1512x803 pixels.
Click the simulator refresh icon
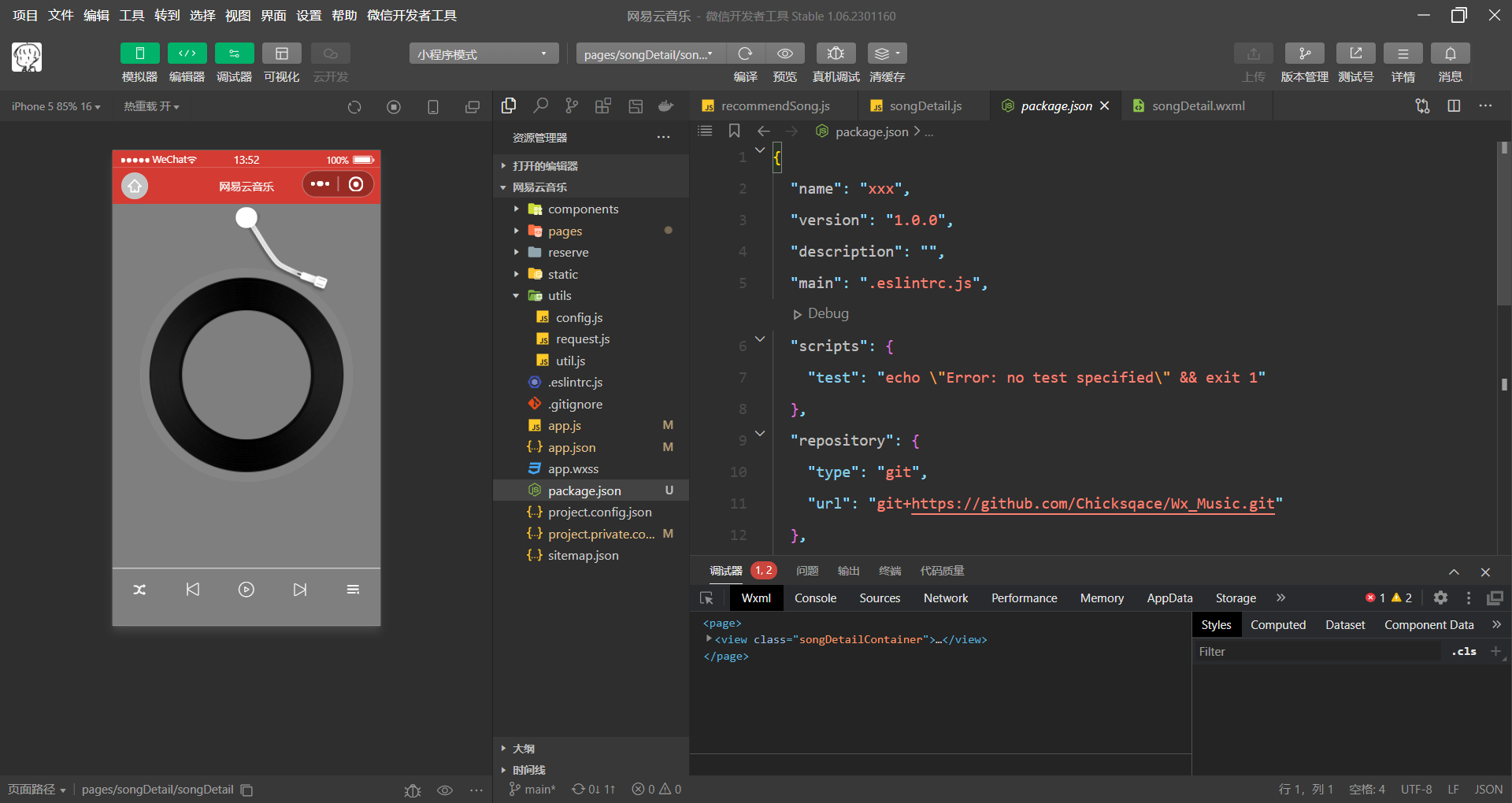[x=354, y=107]
